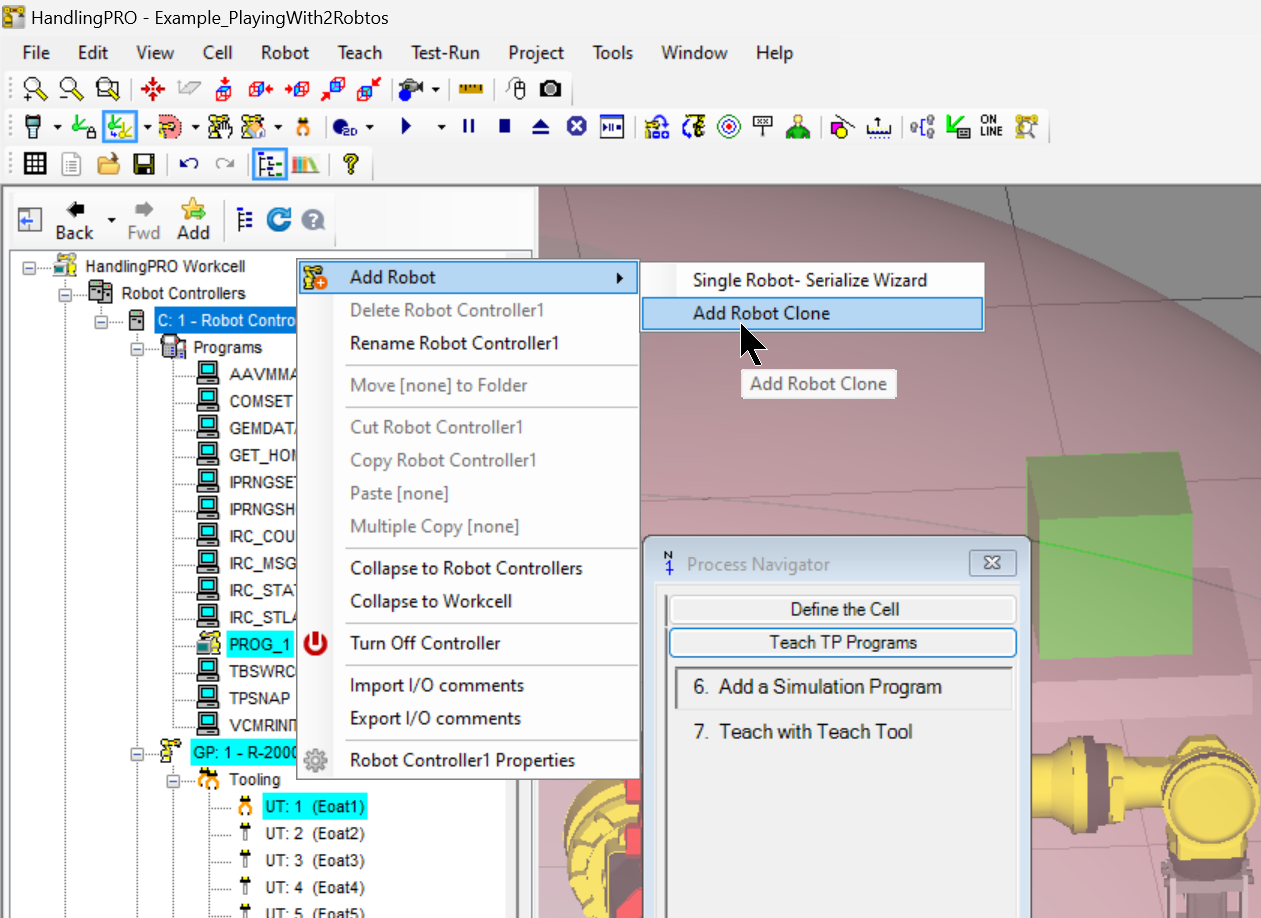
Task: Open the teach pendant icon
Action: coord(33,127)
